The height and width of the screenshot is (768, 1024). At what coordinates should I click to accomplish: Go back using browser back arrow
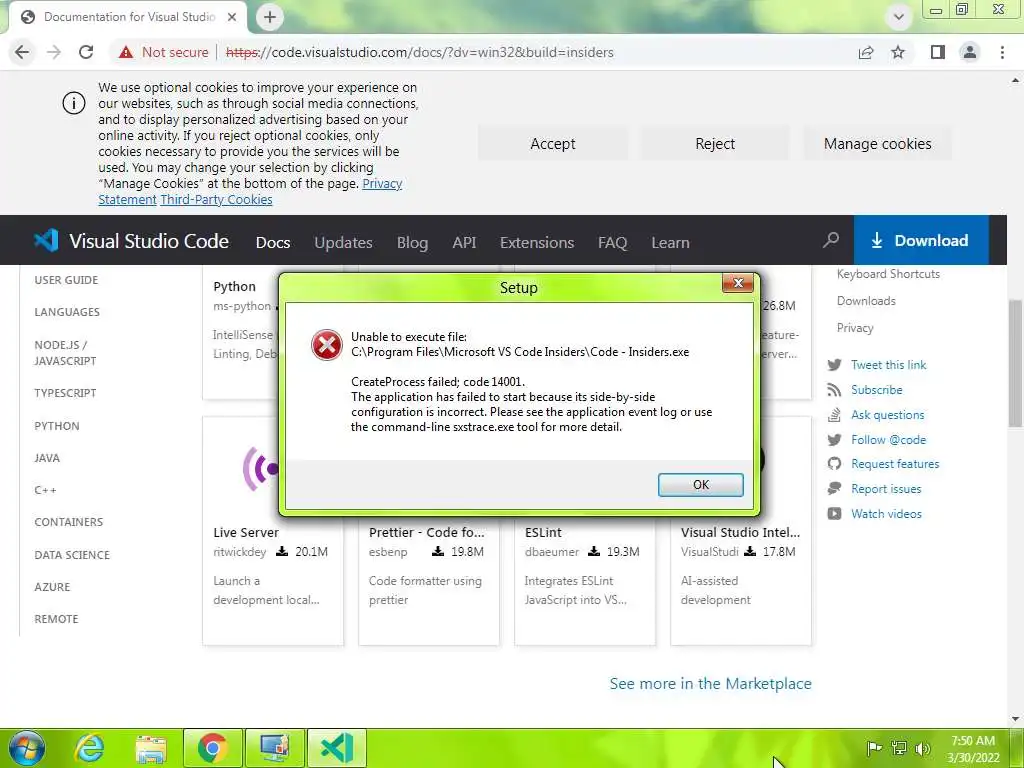(22, 52)
